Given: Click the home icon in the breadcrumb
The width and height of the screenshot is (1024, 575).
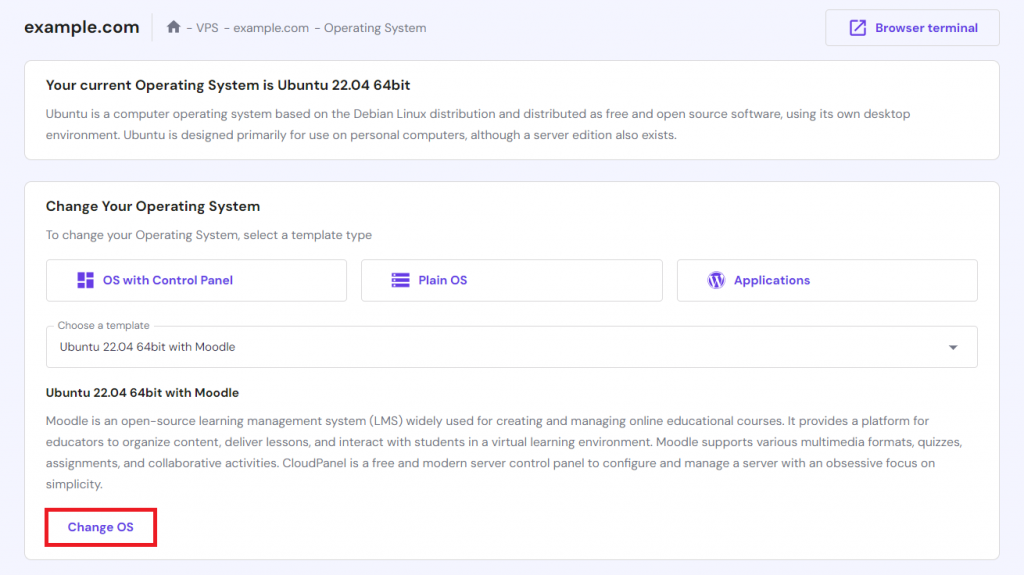Looking at the screenshot, I should pyautogui.click(x=174, y=28).
